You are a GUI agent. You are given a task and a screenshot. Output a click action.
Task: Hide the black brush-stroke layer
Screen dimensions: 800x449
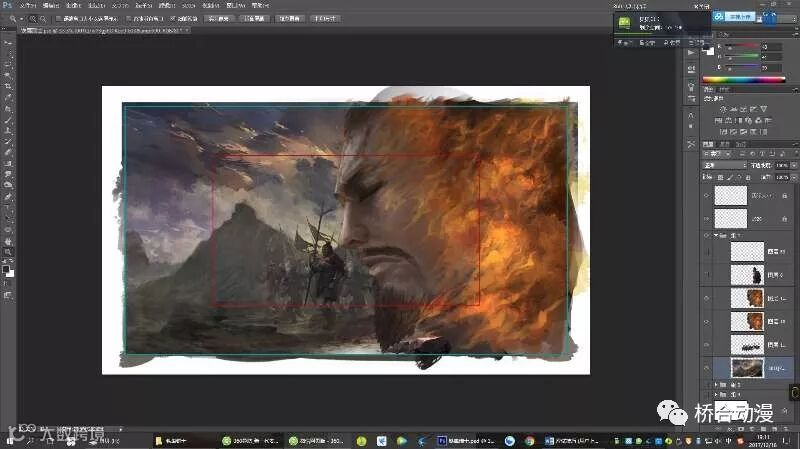click(x=707, y=345)
